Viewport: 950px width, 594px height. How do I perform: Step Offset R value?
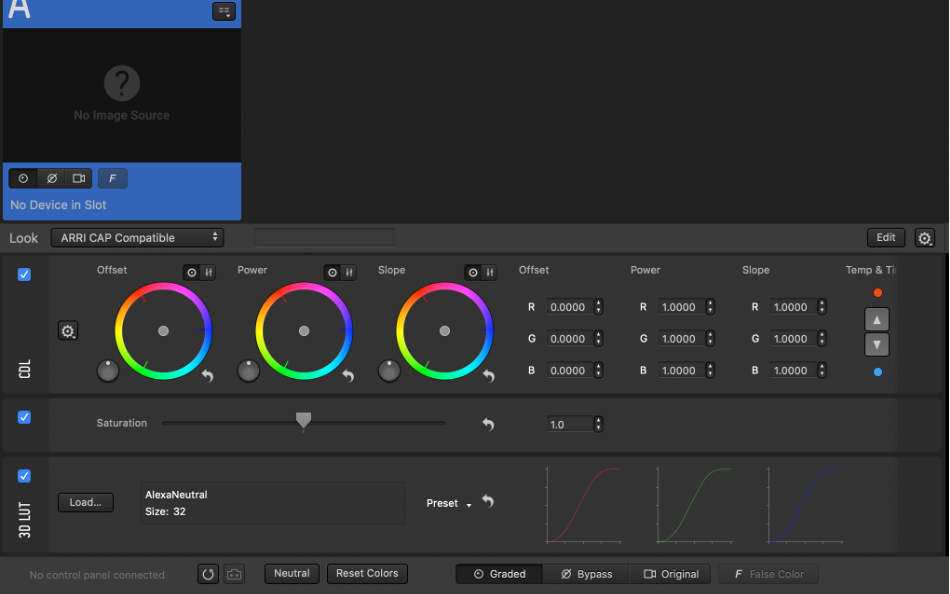pyautogui.click(x=598, y=307)
